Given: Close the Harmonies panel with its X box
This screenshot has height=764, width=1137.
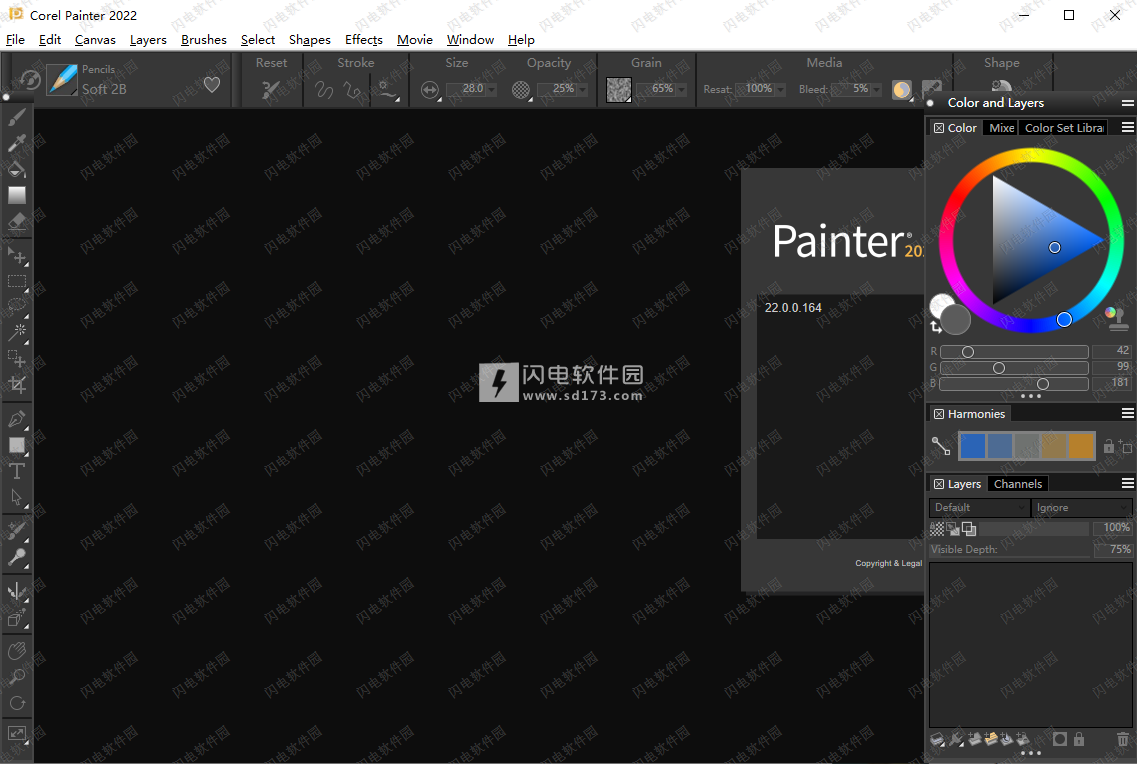Looking at the screenshot, I should coord(939,414).
